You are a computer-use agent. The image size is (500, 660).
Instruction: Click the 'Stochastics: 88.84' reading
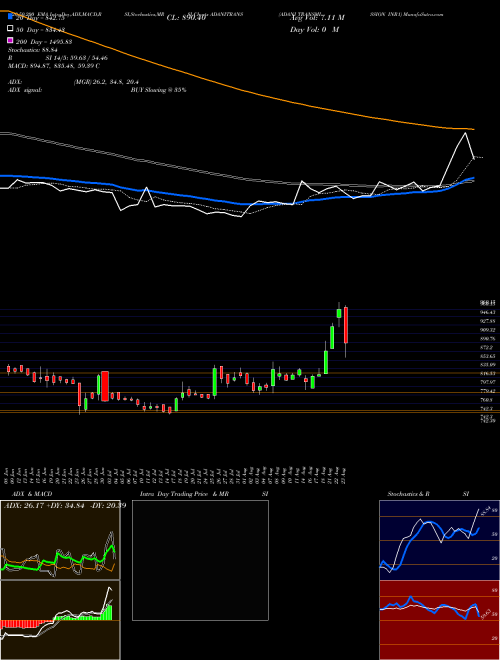tap(32, 50)
